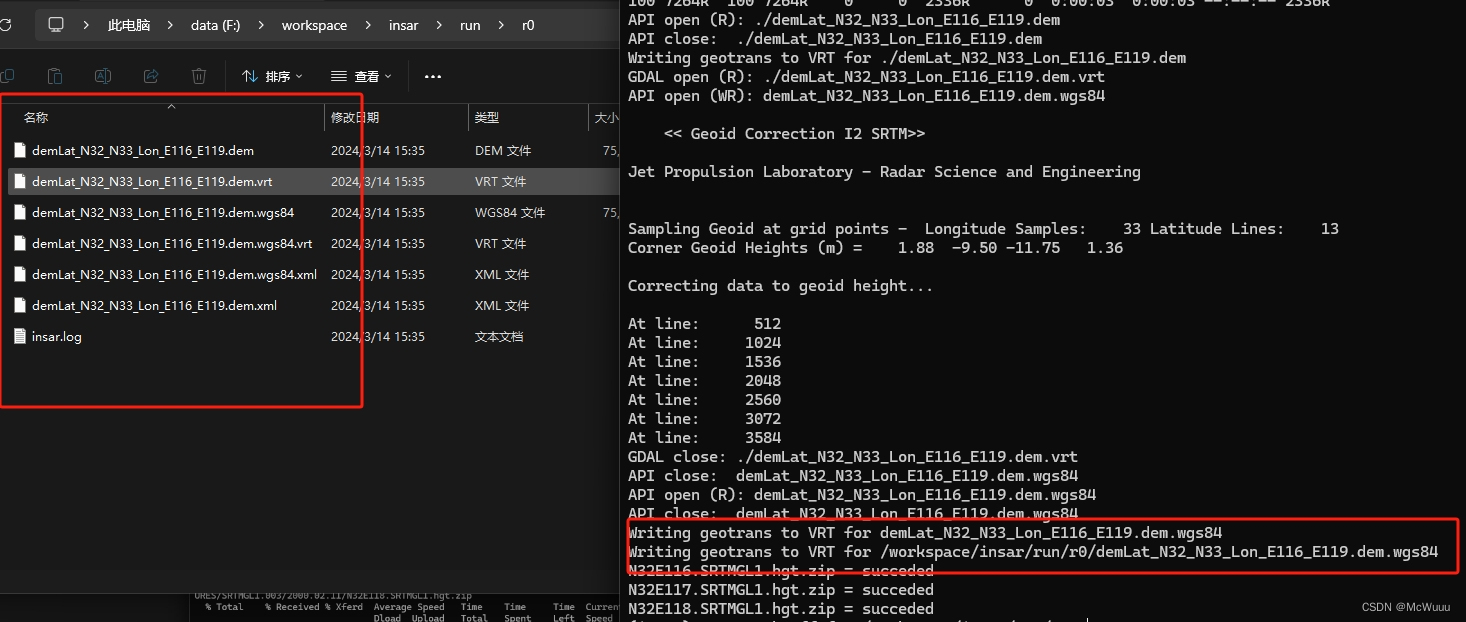This screenshot has width=1466, height=622.
Task: Open the r0 breadcrumb entry
Action: (x=528, y=25)
